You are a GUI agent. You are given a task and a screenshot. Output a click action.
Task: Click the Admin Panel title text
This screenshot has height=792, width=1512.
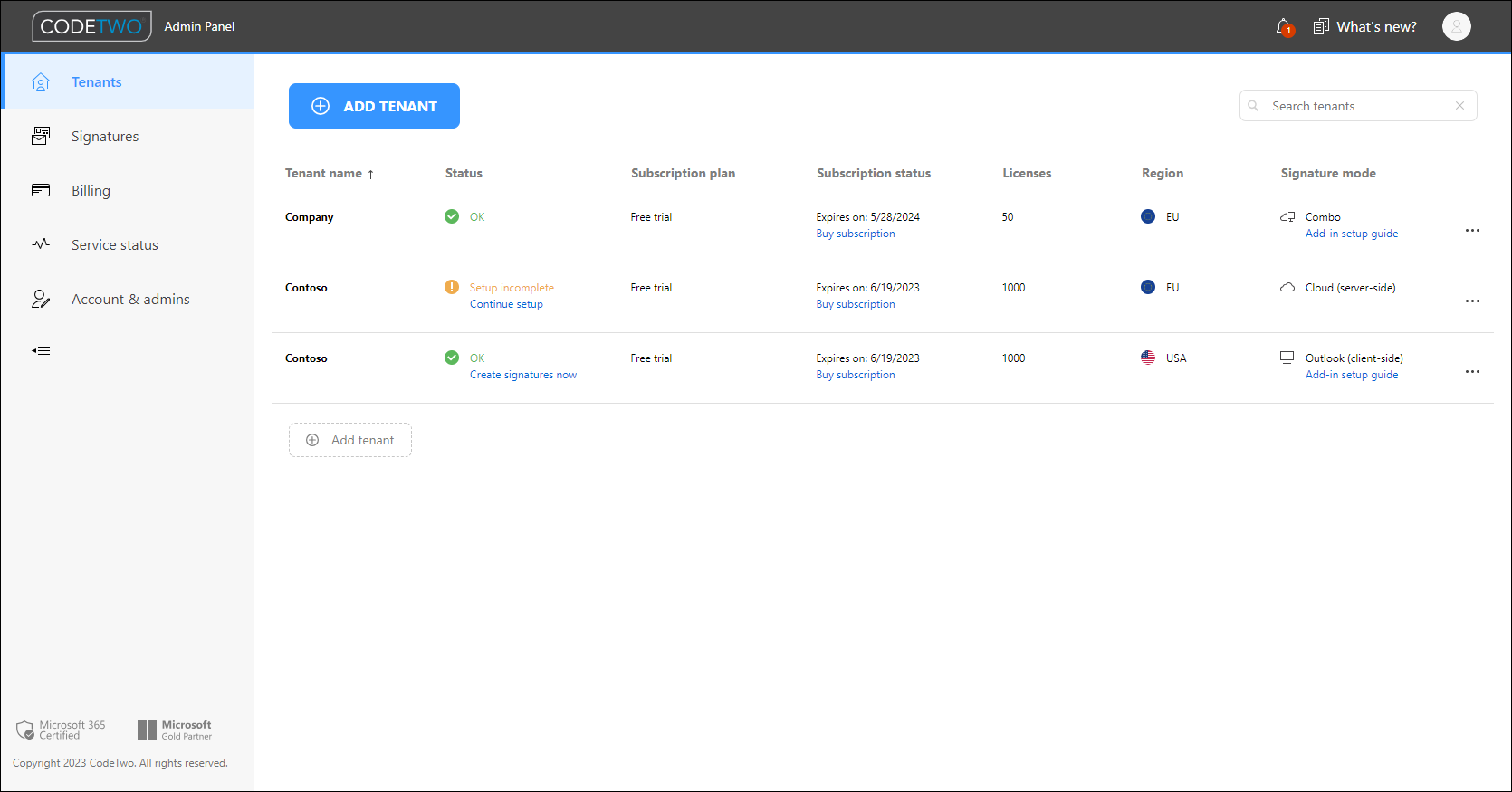(199, 26)
